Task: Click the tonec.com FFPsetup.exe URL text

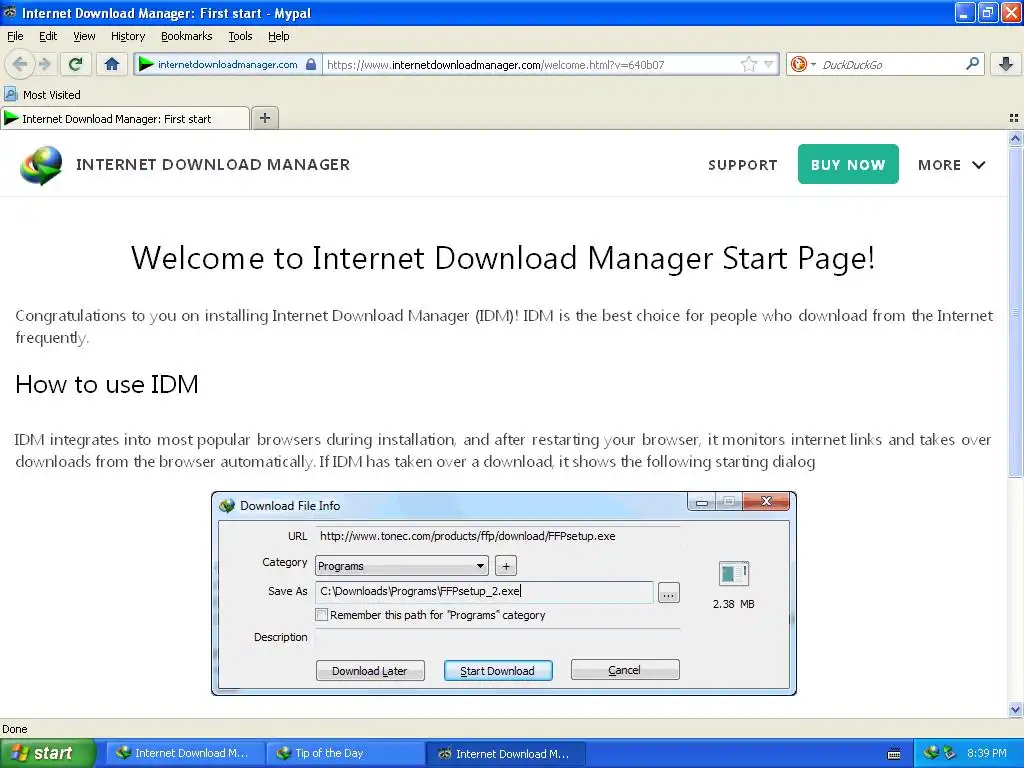Action: (467, 536)
